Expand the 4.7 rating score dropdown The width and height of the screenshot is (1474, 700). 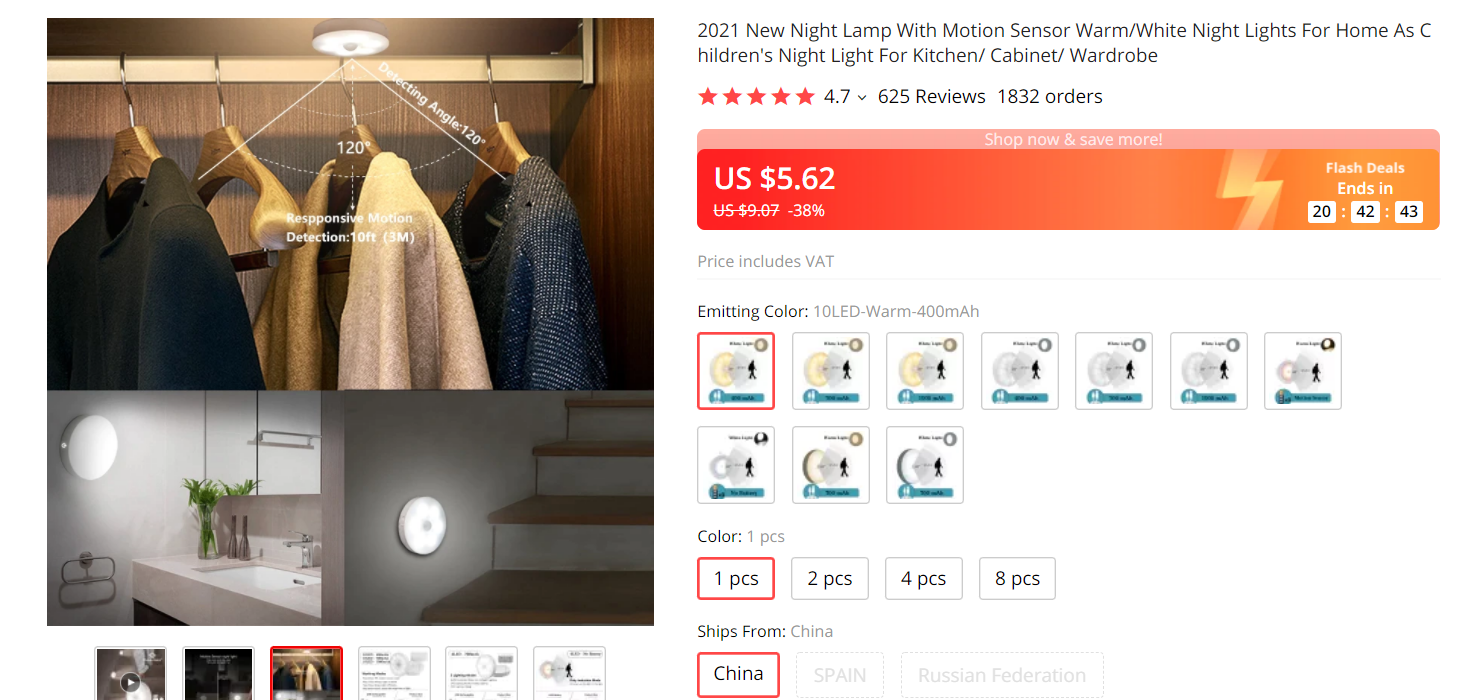click(861, 97)
